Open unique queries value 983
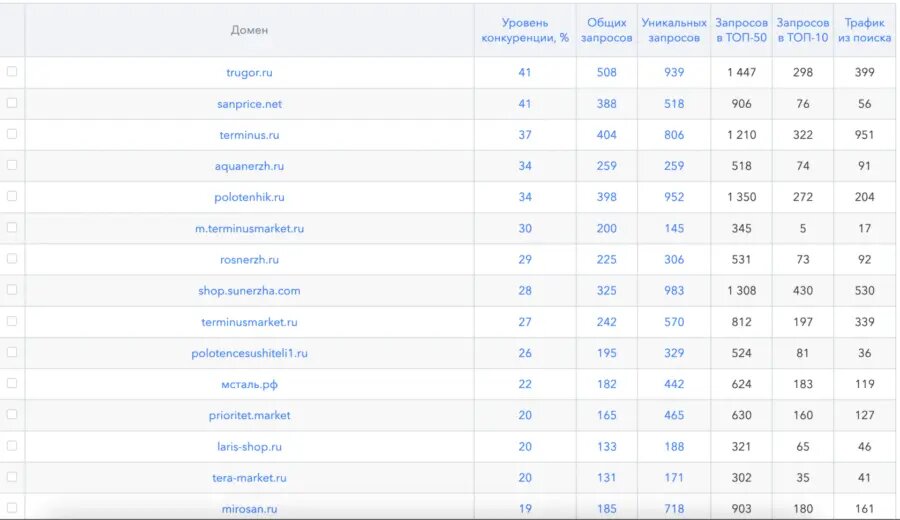 (x=674, y=290)
